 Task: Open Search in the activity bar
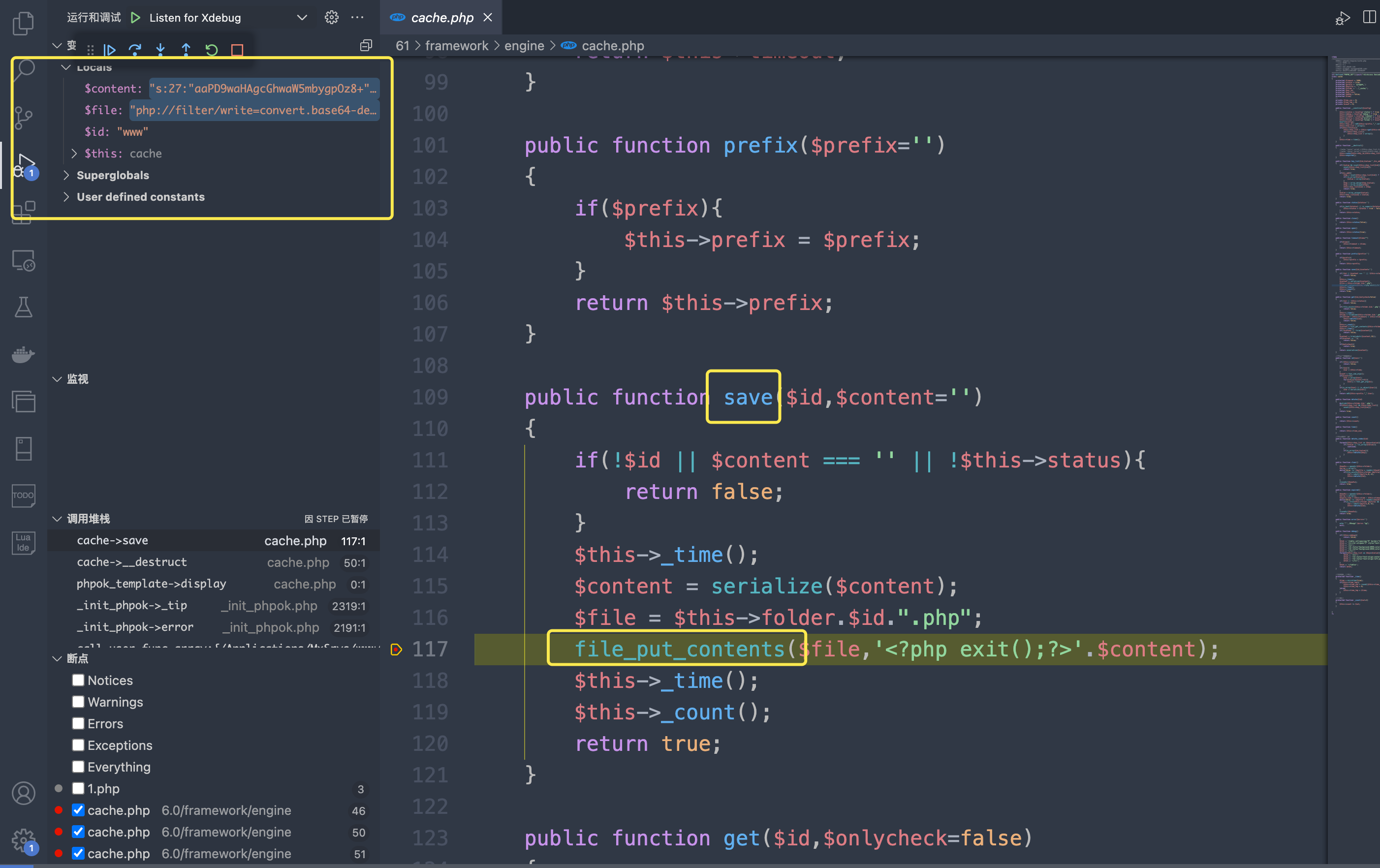pyautogui.click(x=23, y=69)
